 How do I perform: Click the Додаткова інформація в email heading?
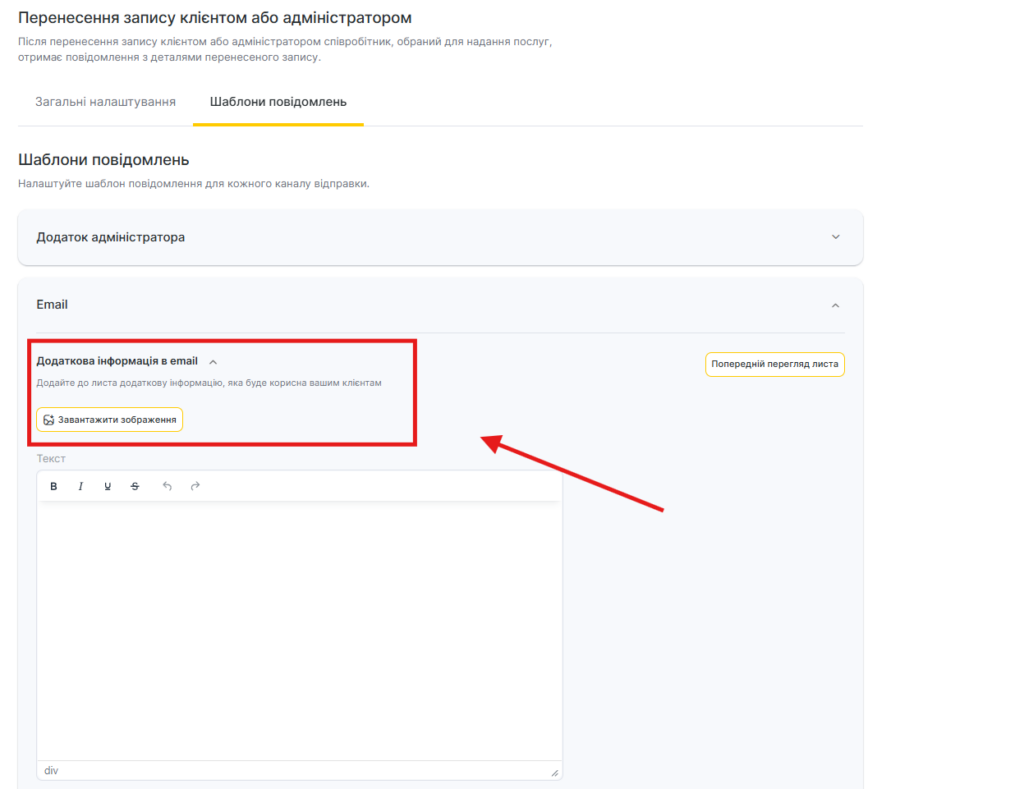pos(117,361)
